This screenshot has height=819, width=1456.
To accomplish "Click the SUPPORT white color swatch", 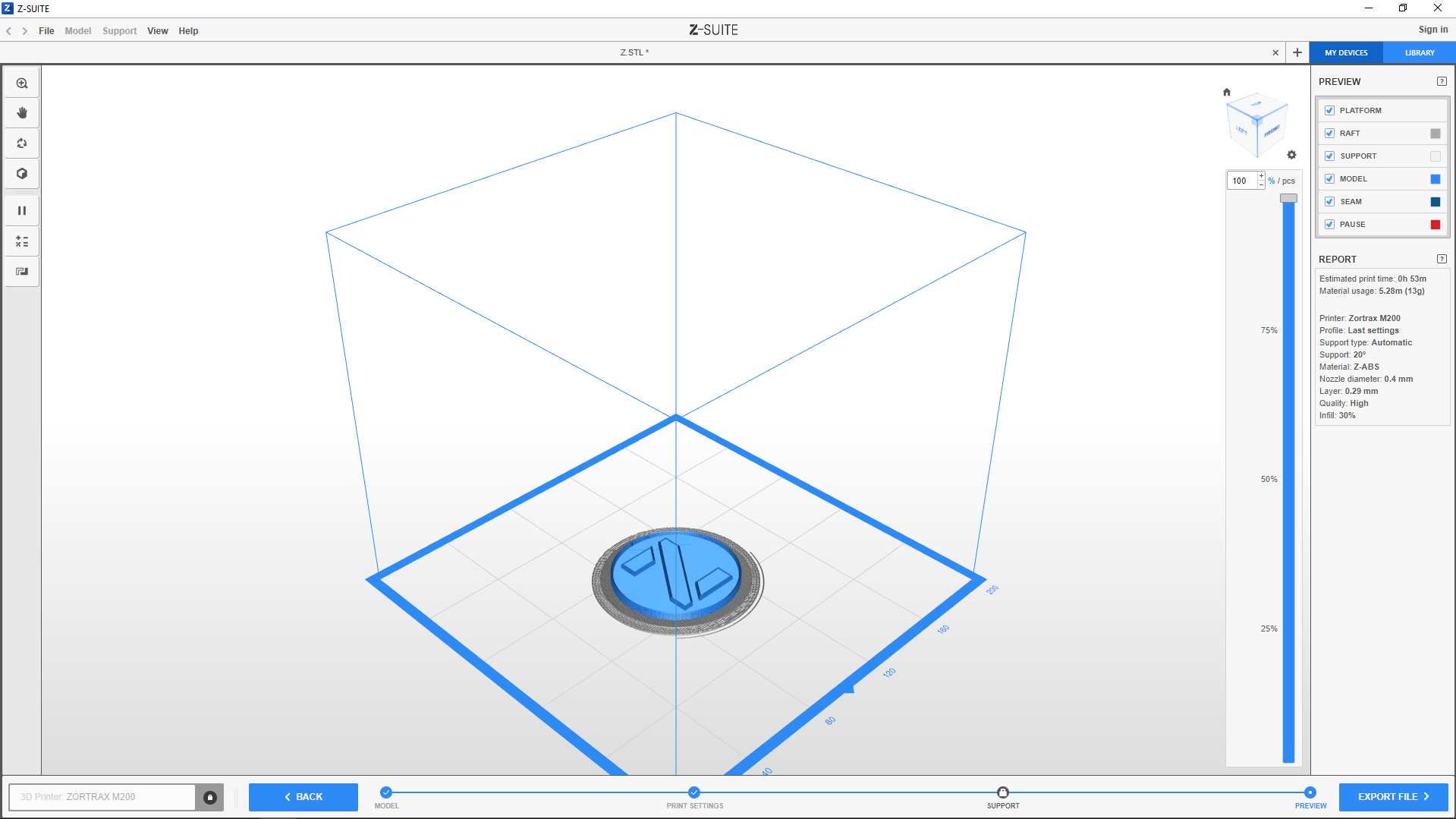I will 1436,156.
